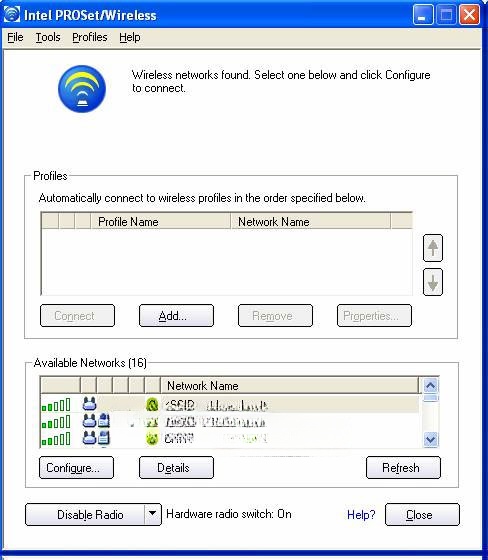
Task: Move selected profile down with arrow button
Action: (433, 282)
